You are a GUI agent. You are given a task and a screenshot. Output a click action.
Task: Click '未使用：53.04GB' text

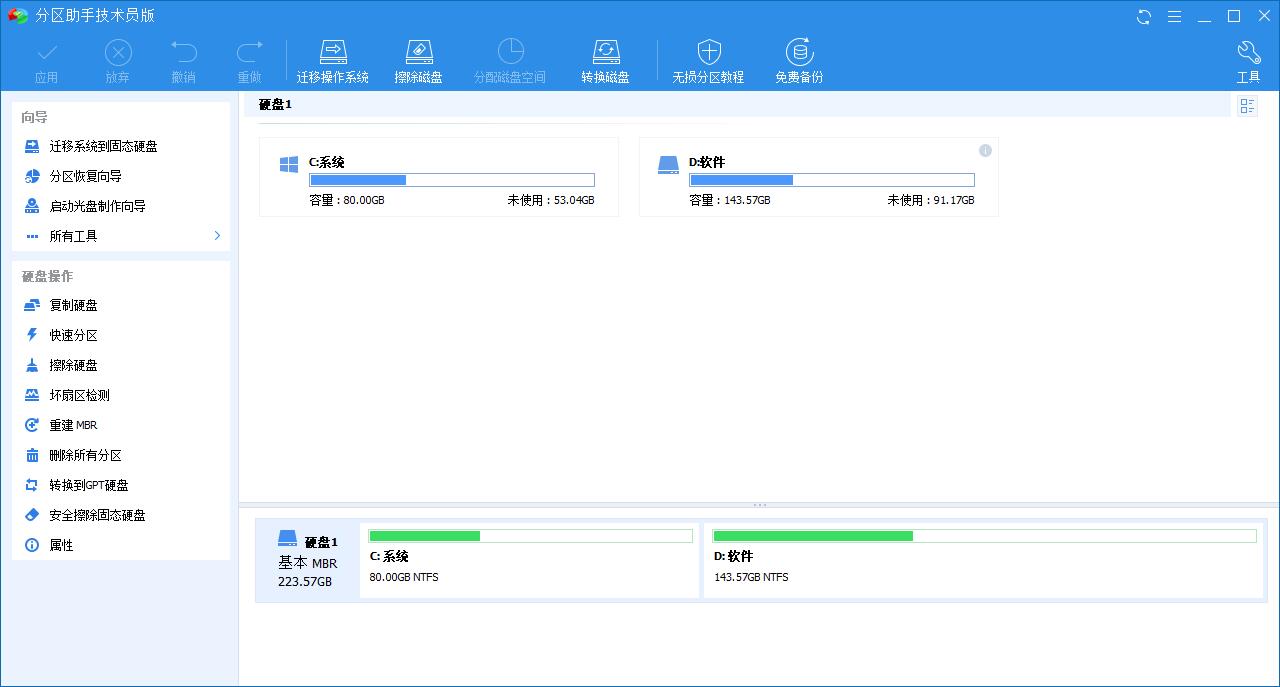click(x=551, y=200)
